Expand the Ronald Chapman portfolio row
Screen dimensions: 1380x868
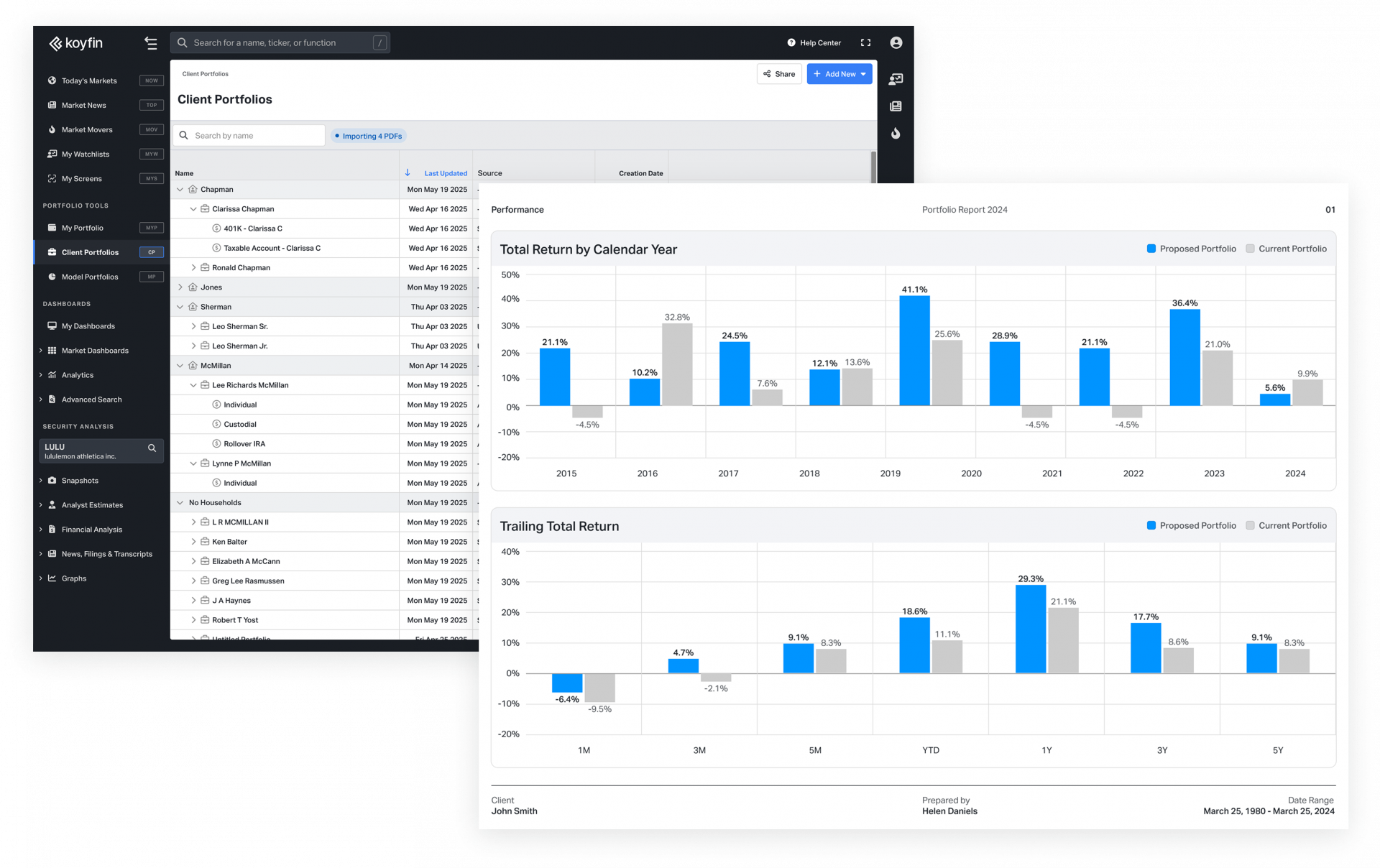[x=193, y=267]
